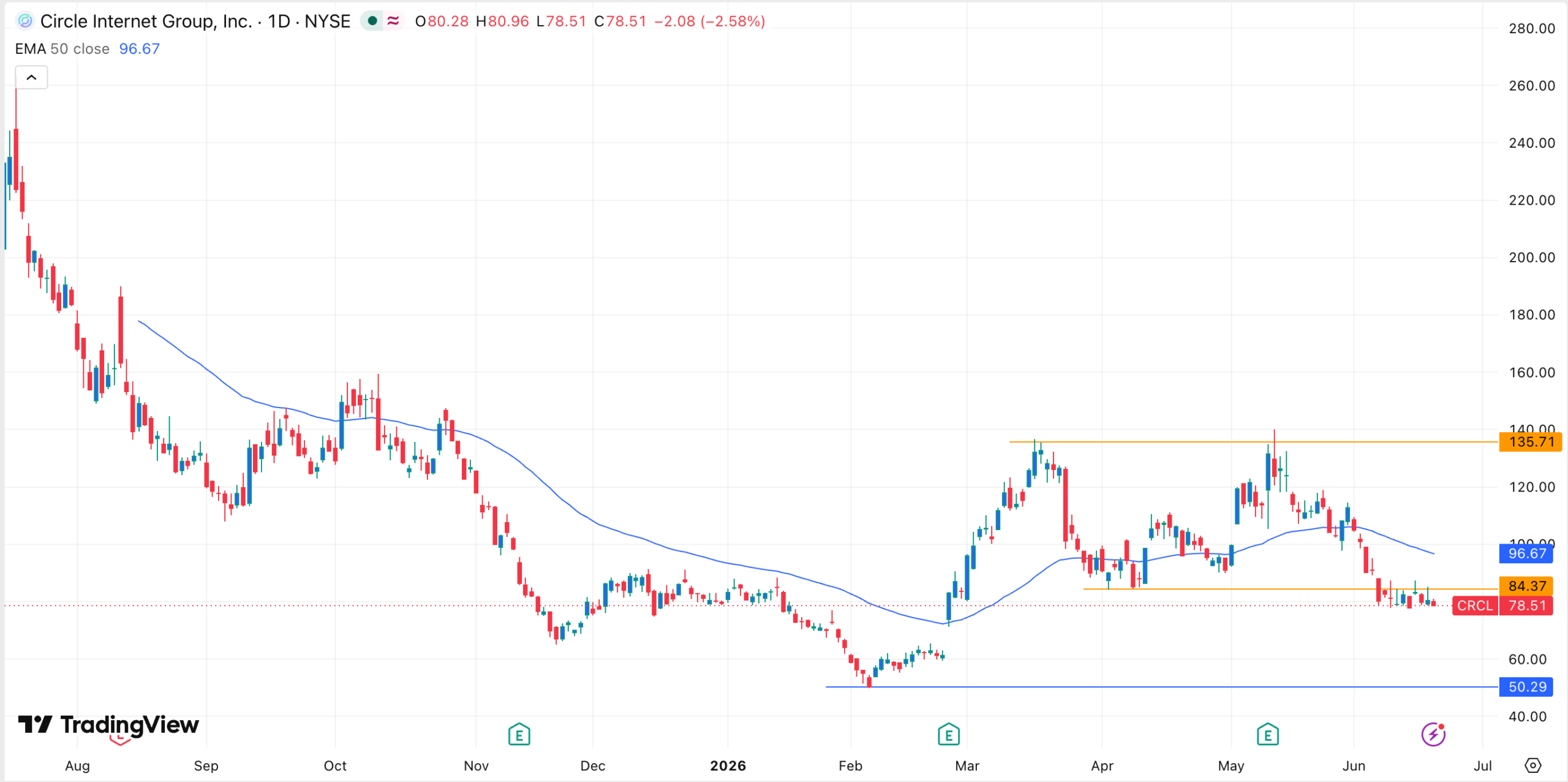Select the orange 84.37 price line label
This screenshot has width=1568, height=782.
coord(1526,586)
